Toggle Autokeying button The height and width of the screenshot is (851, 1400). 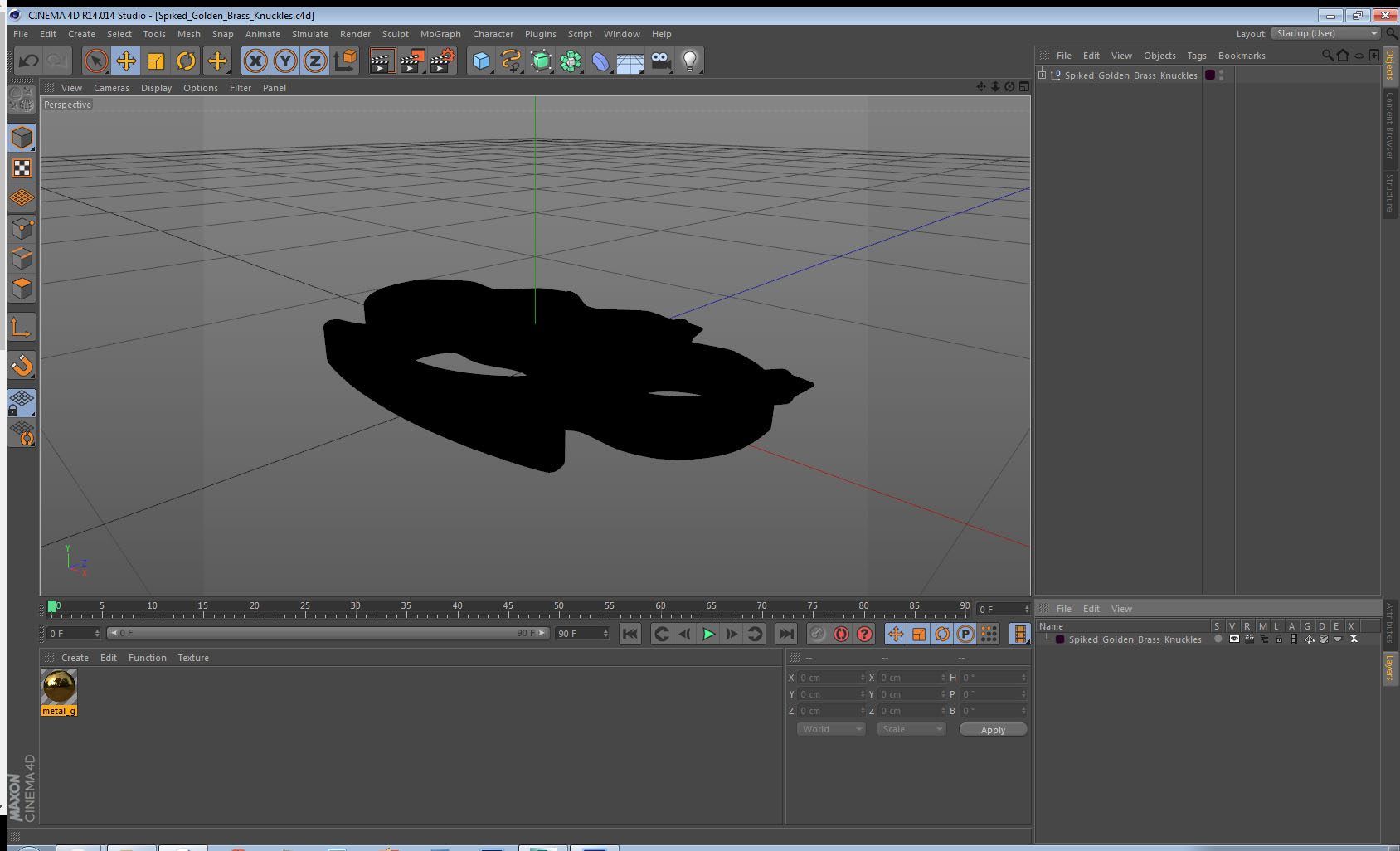coord(841,634)
